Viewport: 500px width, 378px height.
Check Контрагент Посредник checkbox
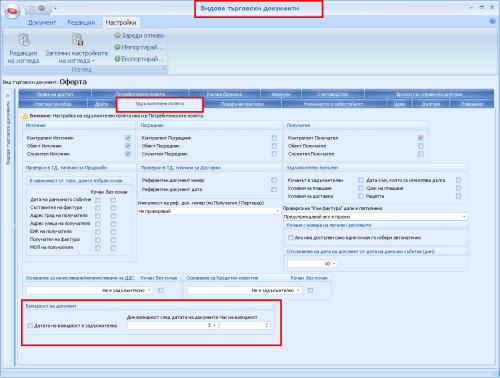(274, 138)
